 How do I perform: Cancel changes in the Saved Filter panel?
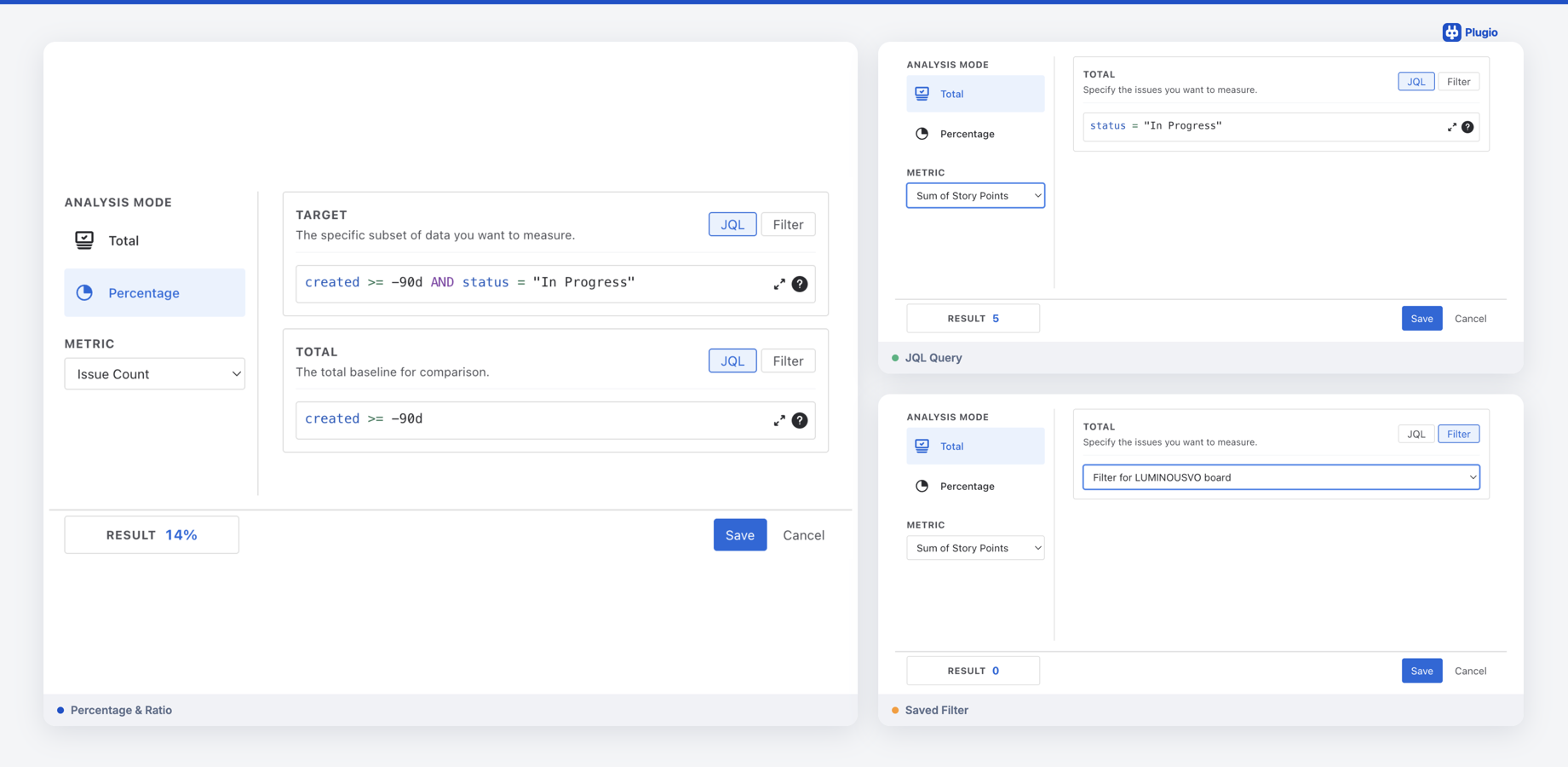click(x=1470, y=671)
